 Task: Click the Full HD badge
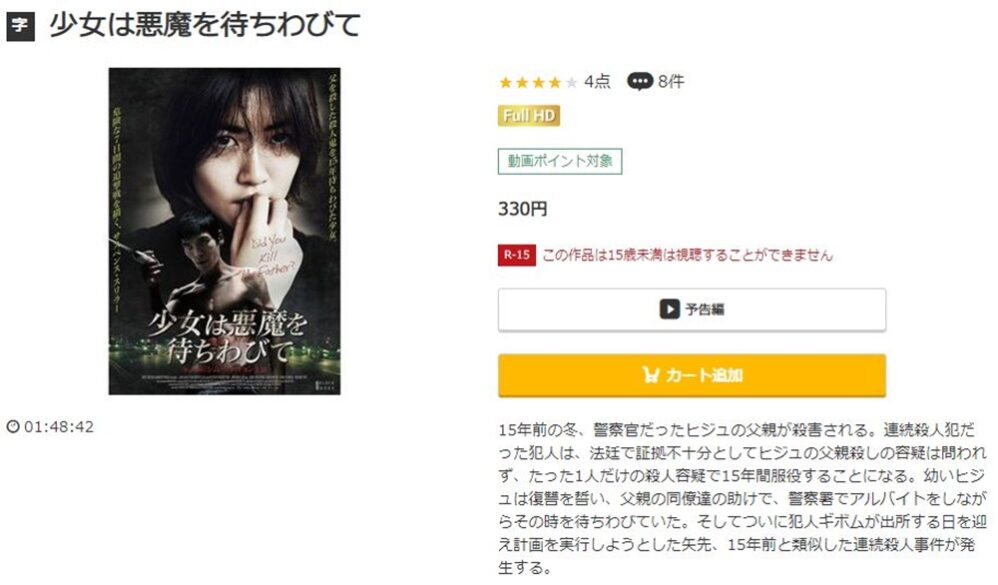coord(529,116)
